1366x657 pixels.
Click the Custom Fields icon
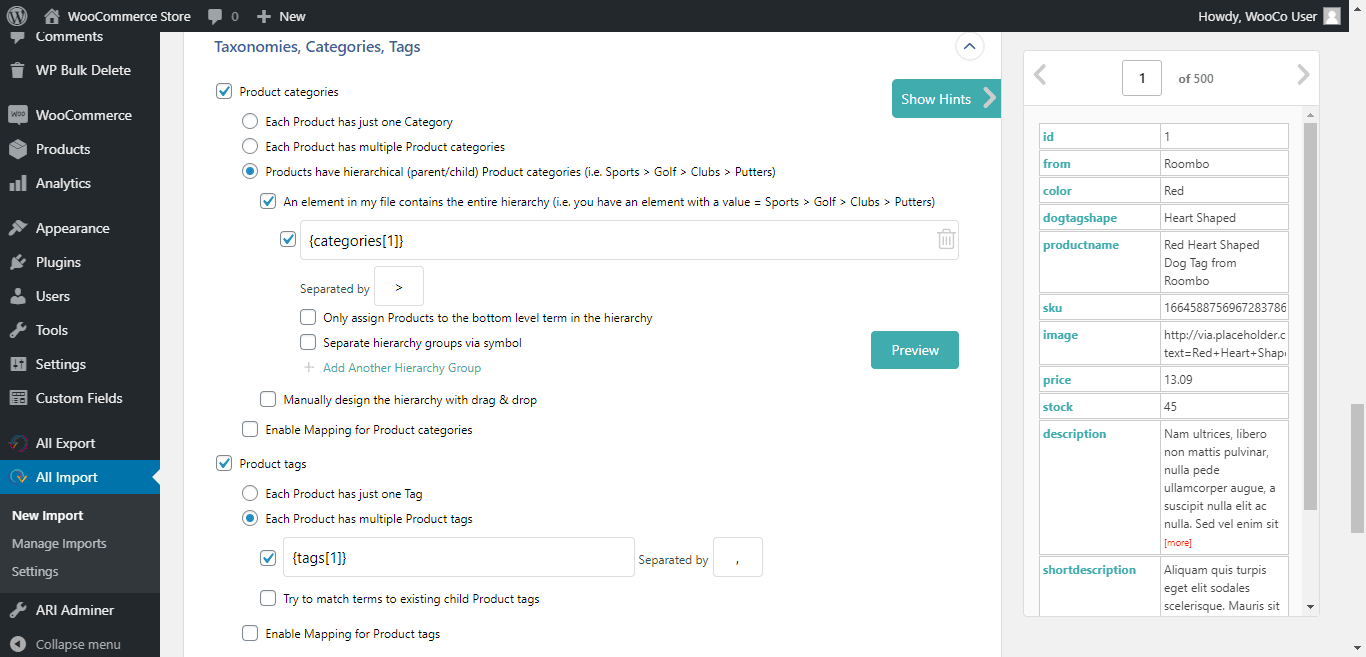pyautogui.click(x=18, y=398)
